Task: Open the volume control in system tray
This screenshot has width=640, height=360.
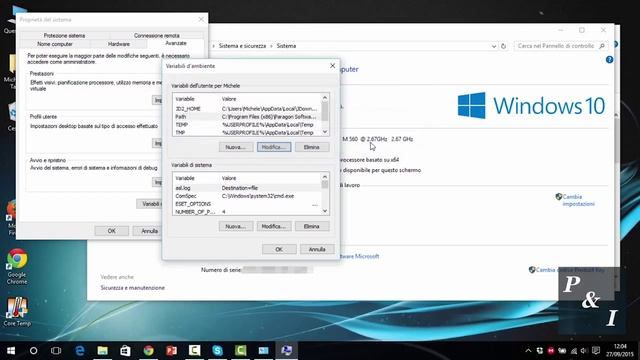Action: pyautogui.click(x=584, y=351)
